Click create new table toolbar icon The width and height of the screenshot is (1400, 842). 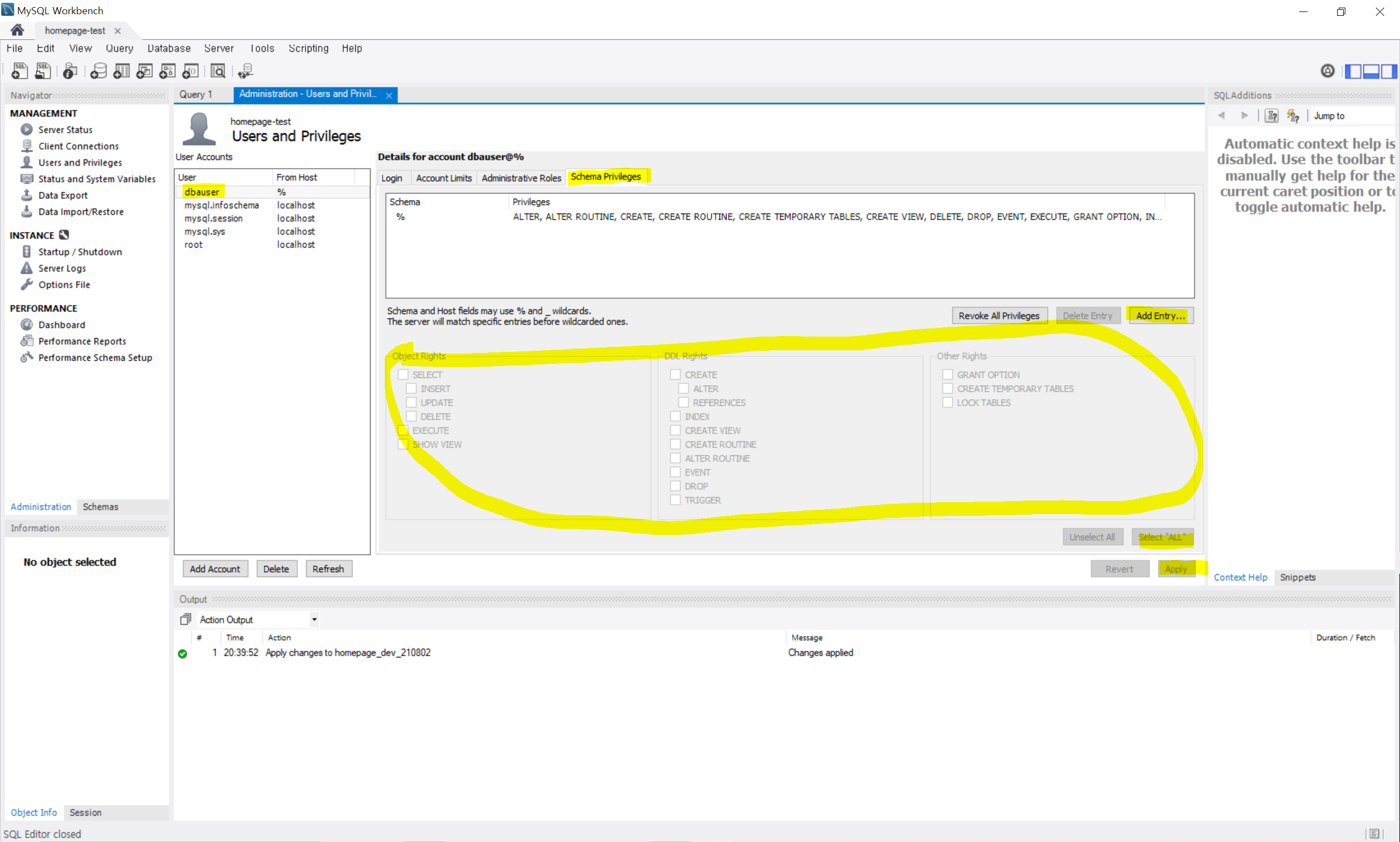(x=121, y=71)
